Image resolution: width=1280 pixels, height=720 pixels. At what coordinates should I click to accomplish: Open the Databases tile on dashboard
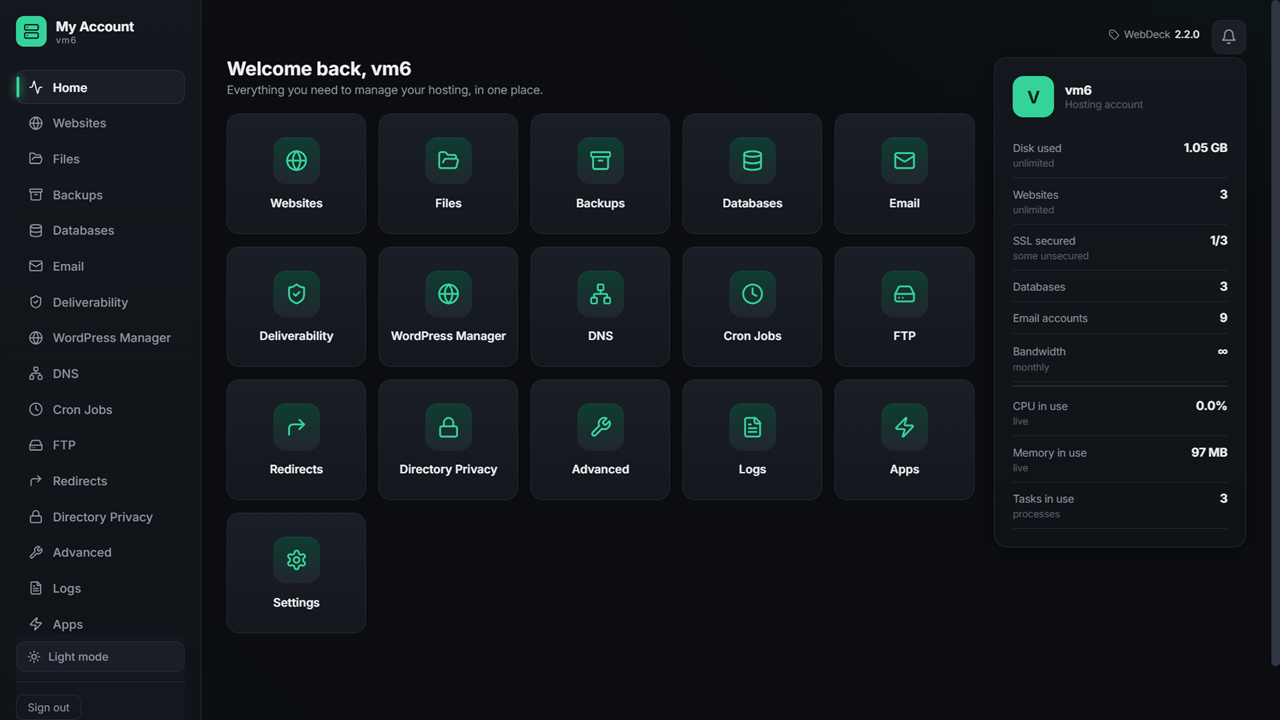752,173
